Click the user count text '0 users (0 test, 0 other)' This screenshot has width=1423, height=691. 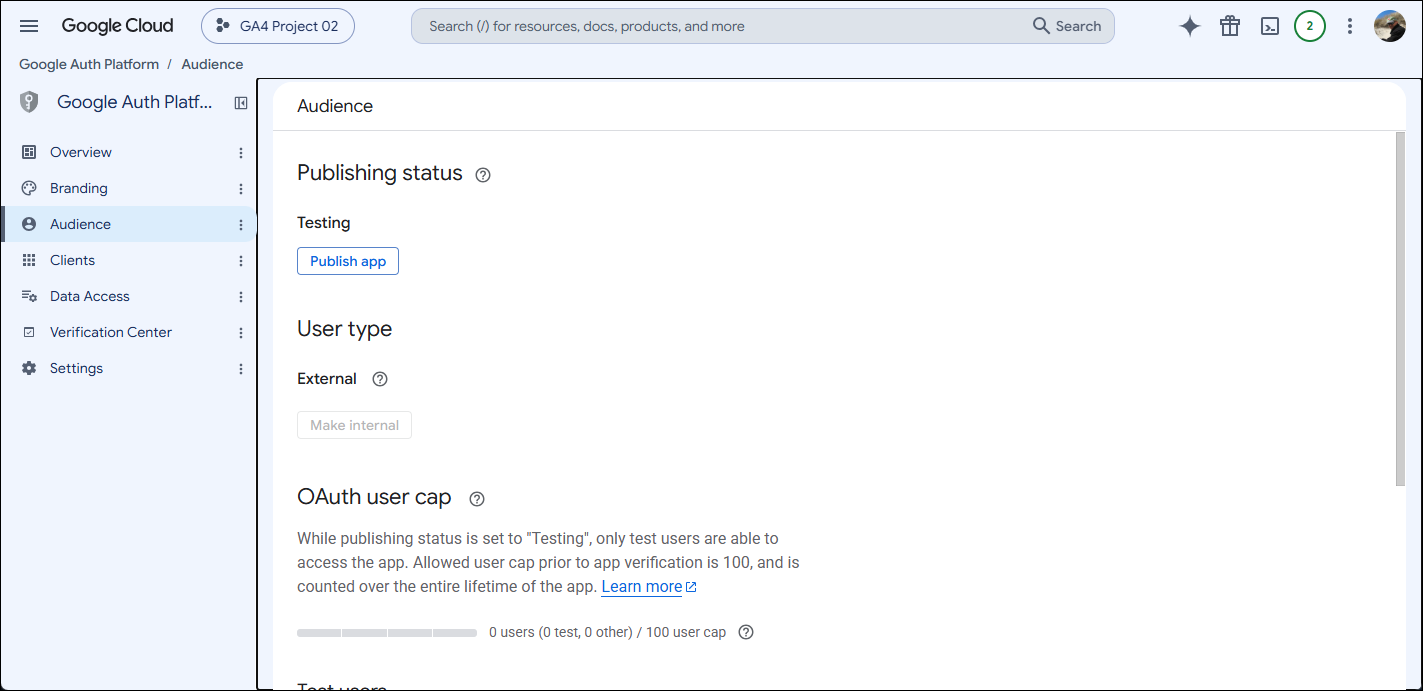[x=563, y=632]
